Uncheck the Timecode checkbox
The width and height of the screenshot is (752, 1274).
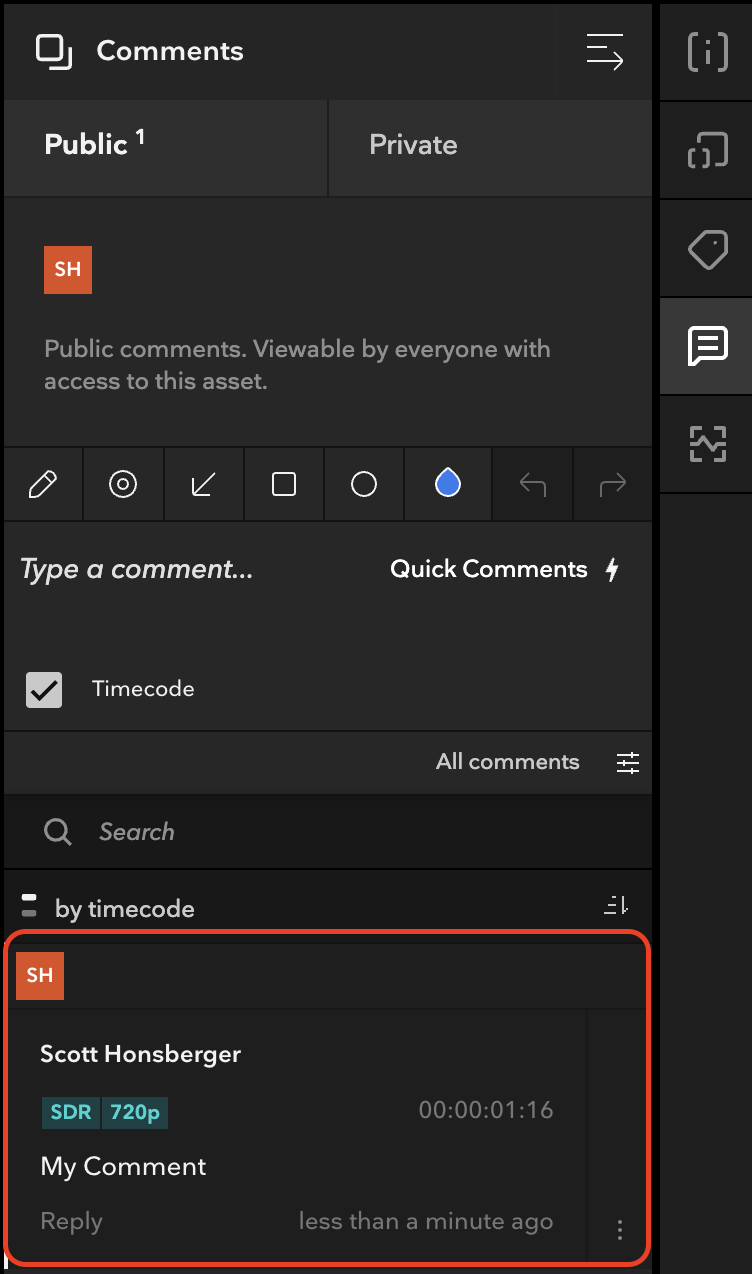(x=44, y=689)
